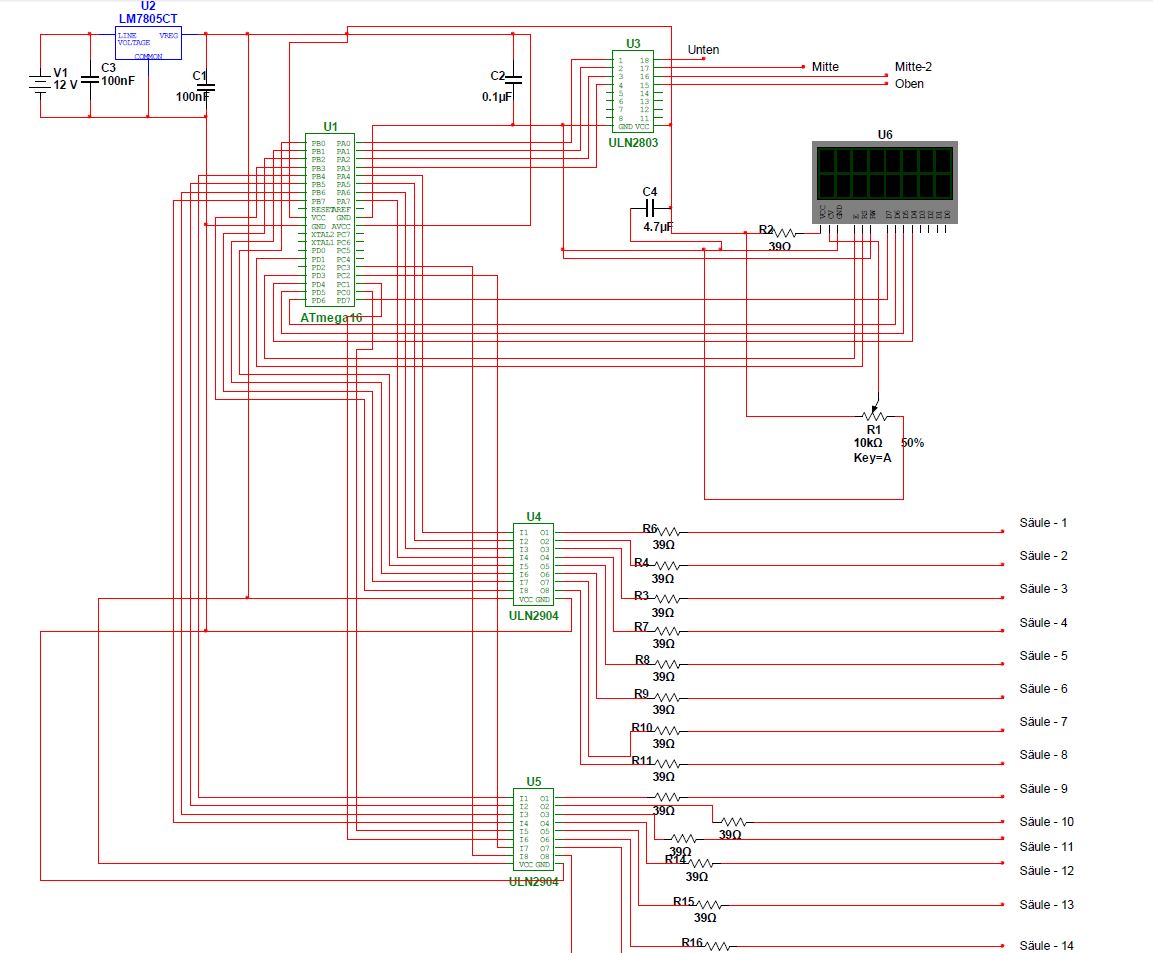The width and height of the screenshot is (1153, 953).
Task: Click the 'U4' reference designator
Action: [534, 517]
